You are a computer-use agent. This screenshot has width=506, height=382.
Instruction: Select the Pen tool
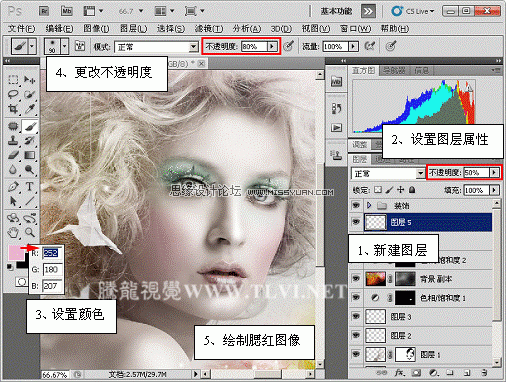(x=13, y=186)
